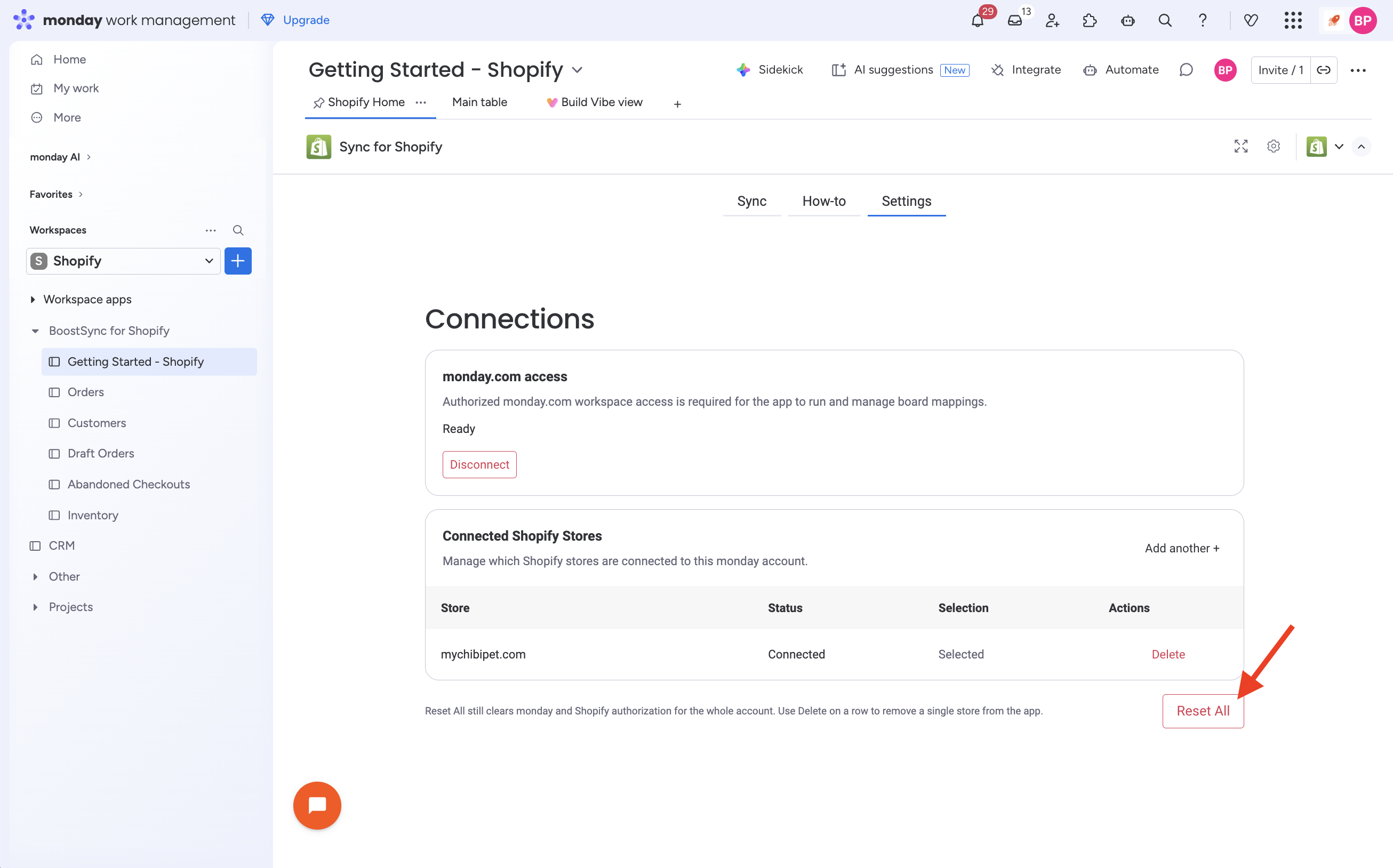The width and height of the screenshot is (1393, 868).
Task: Click Reset All button
Action: click(x=1203, y=711)
